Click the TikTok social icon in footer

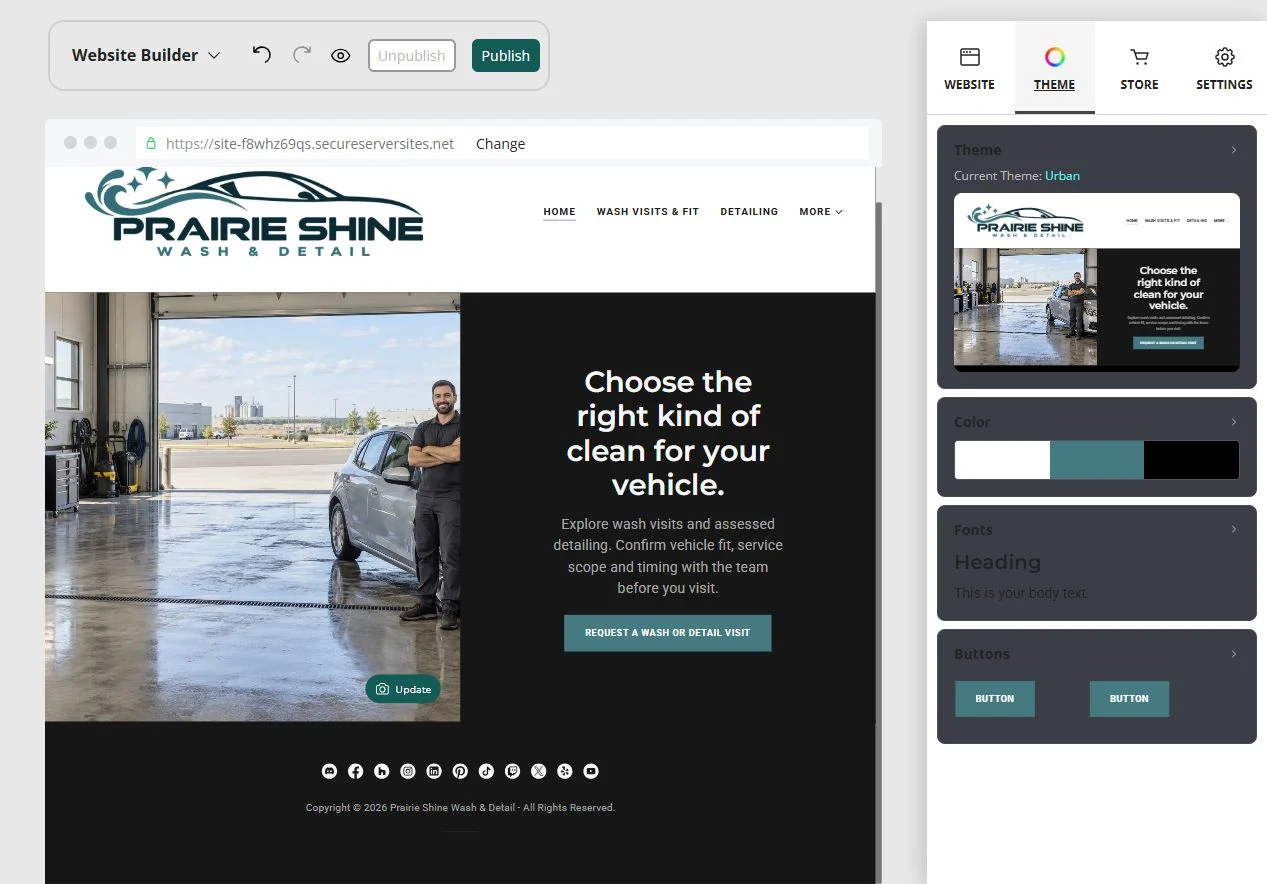click(486, 771)
